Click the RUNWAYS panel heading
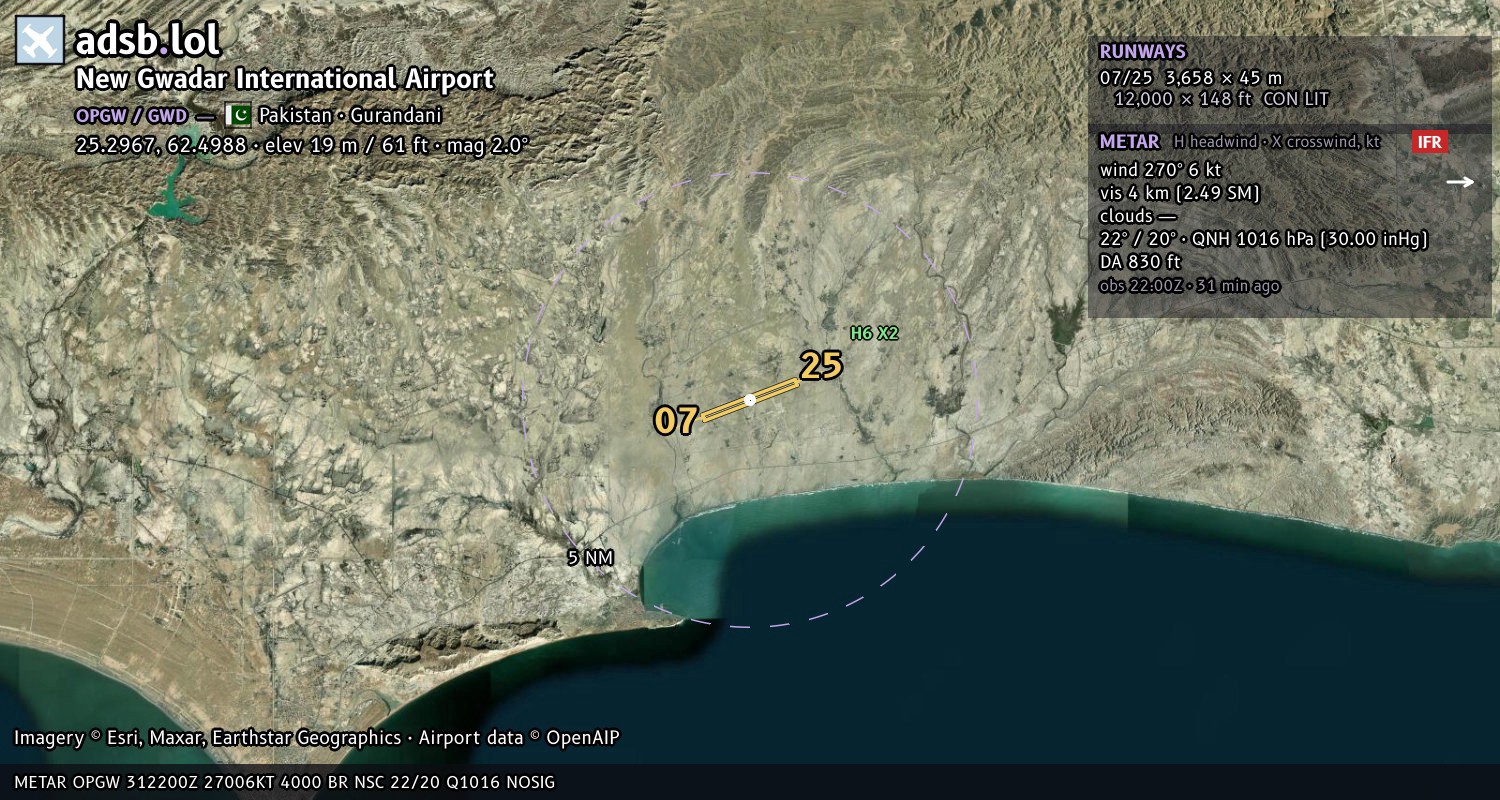 (1142, 52)
